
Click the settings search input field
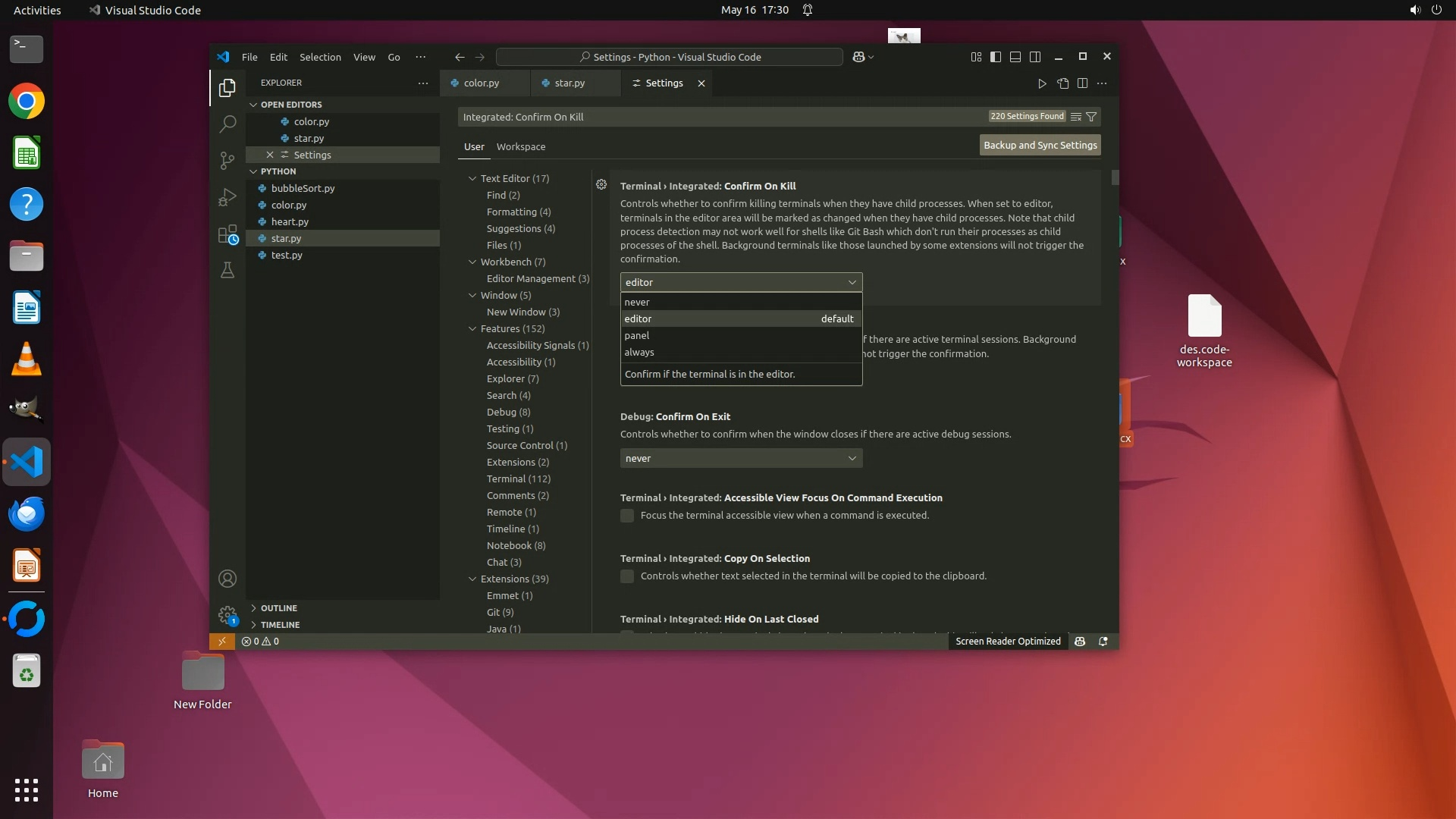point(720,117)
